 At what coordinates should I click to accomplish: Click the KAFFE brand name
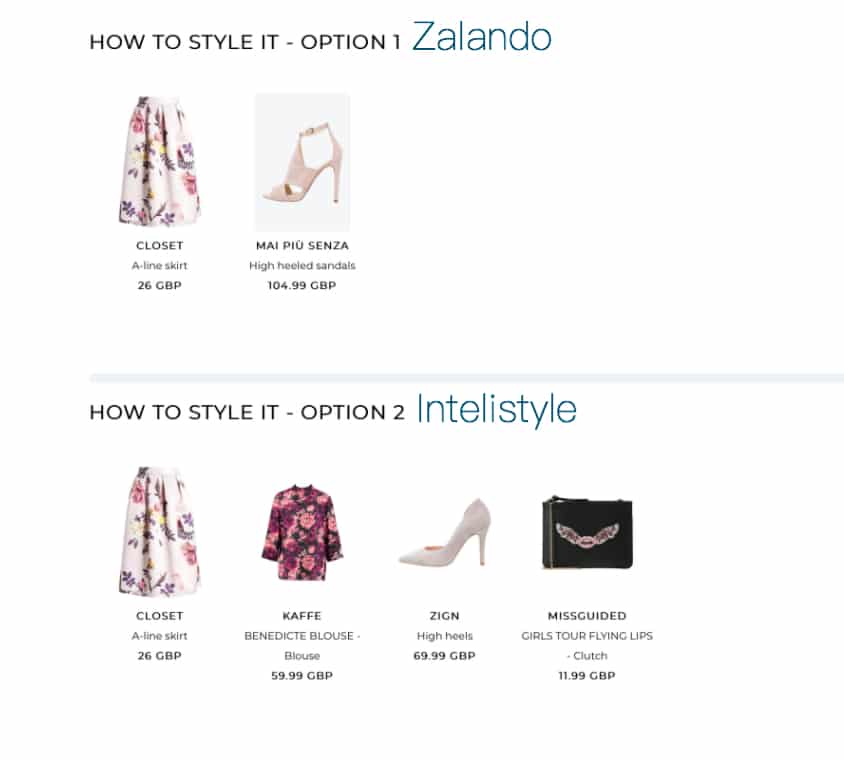[x=302, y=616]
